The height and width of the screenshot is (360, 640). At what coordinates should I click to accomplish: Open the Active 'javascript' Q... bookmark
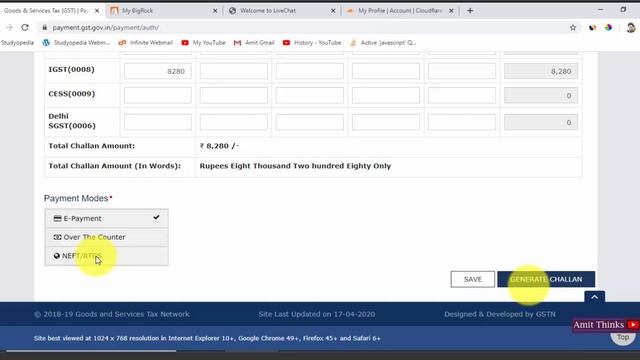click(383, 42)
